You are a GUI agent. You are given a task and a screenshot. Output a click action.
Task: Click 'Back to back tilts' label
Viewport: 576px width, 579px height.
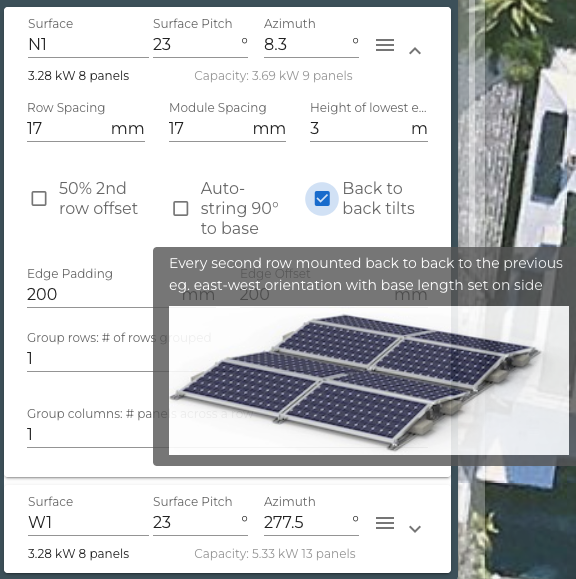[x=379, y=198]
